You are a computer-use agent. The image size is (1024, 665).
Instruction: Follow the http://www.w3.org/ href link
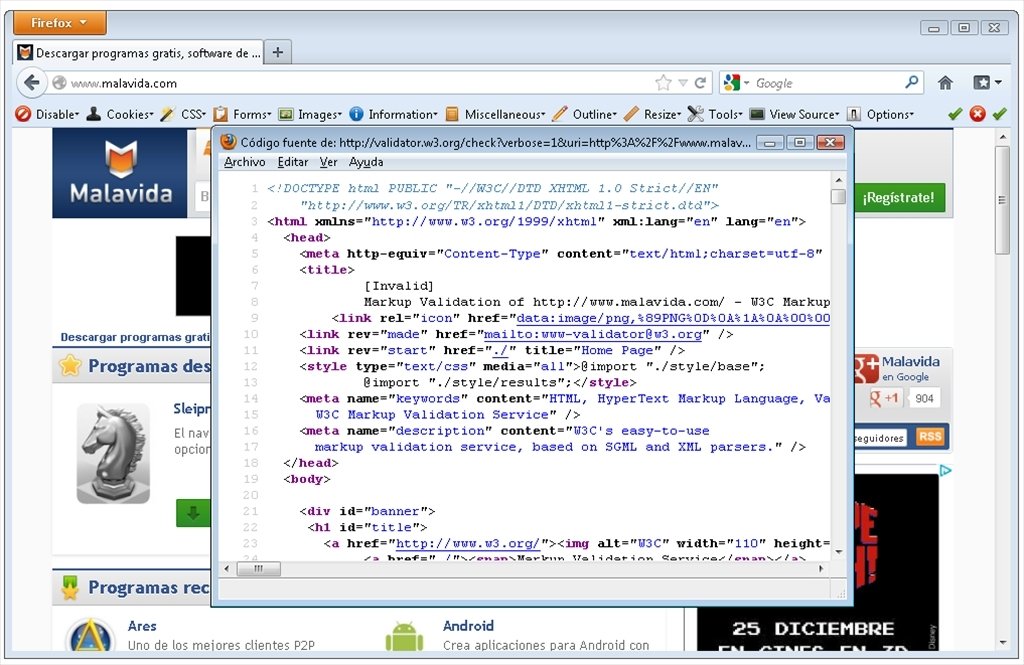tap(468, 543)
